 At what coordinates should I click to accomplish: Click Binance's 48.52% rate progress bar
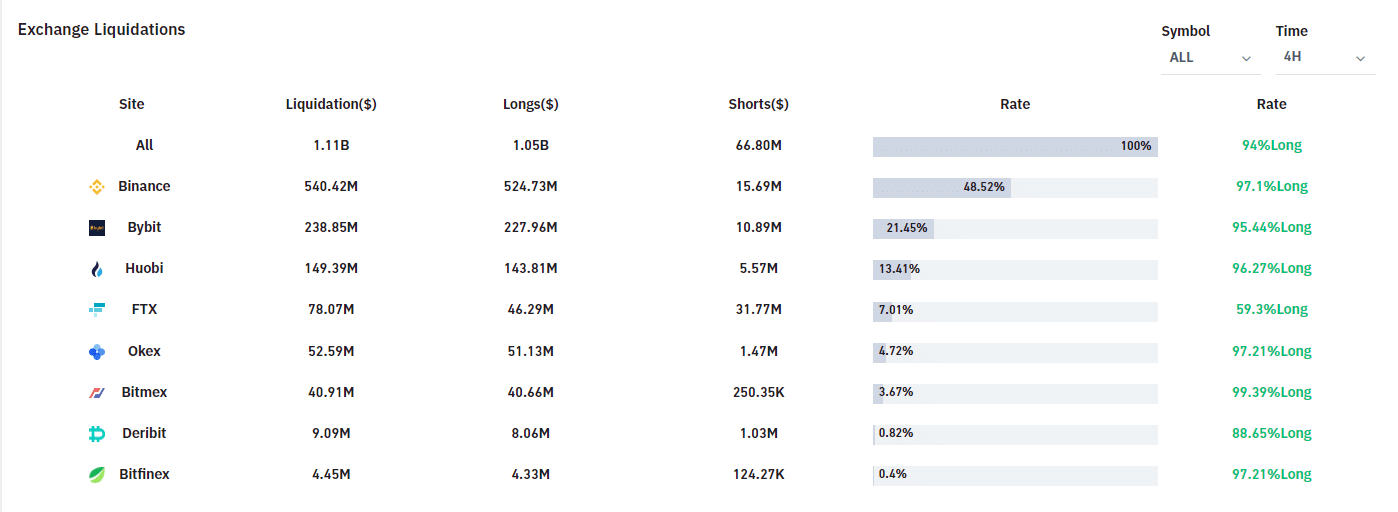coord(941,187)
